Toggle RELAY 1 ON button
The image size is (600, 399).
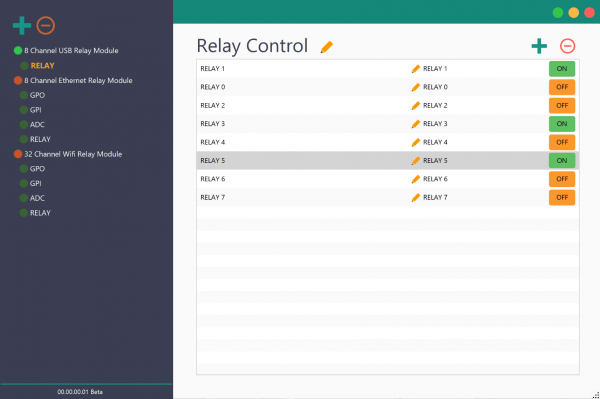tap(562, 68)
